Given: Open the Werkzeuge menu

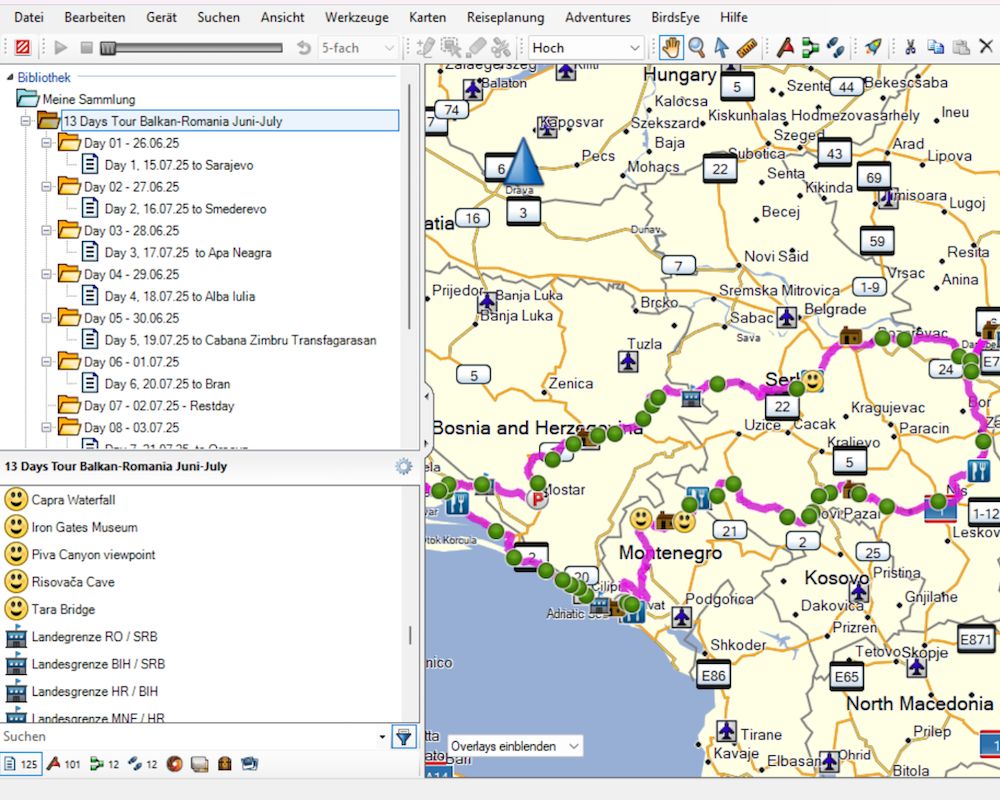Looking at the screenshot, I should pos(357,17).
